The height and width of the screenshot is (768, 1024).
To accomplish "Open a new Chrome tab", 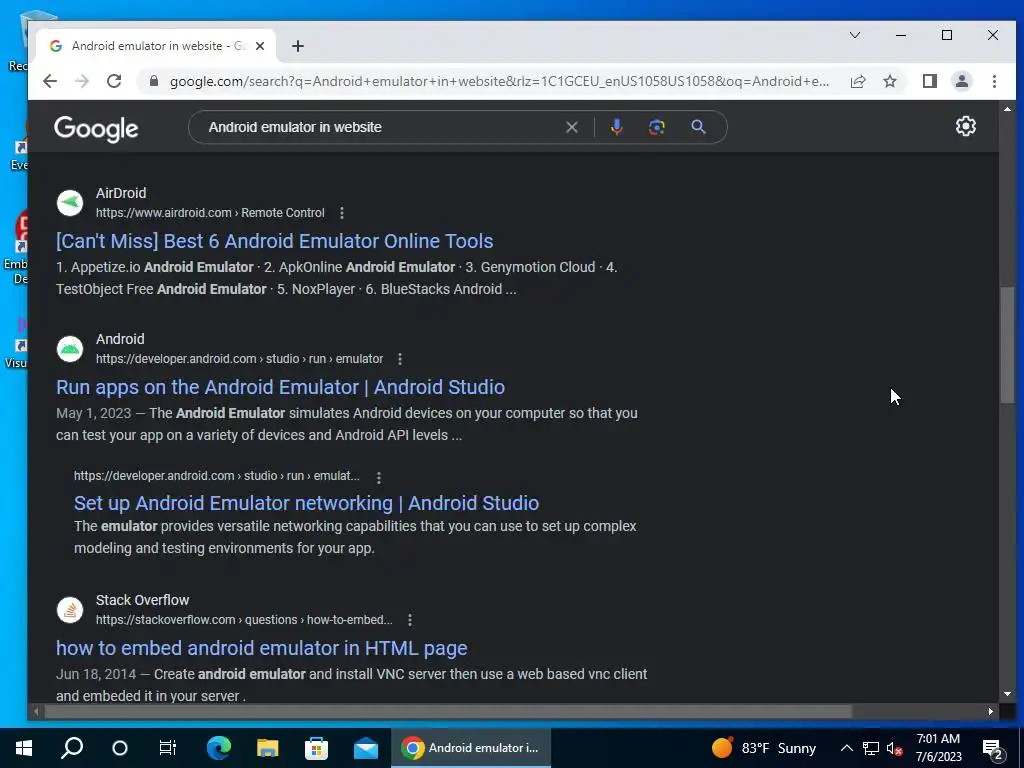I will click(298, 46).
